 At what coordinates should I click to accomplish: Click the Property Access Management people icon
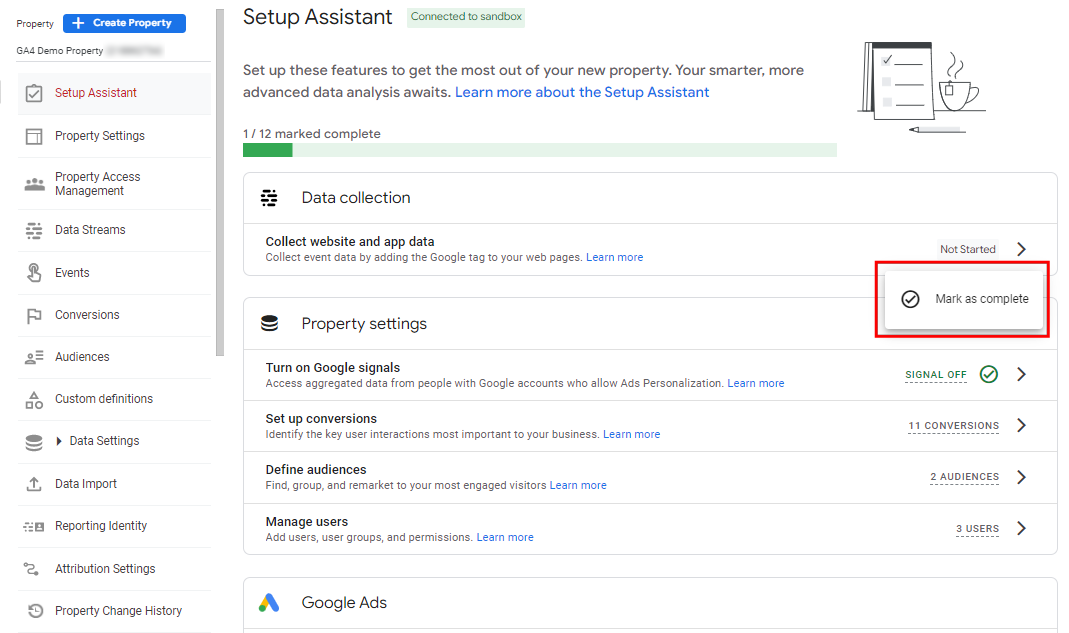coord(34,184)
